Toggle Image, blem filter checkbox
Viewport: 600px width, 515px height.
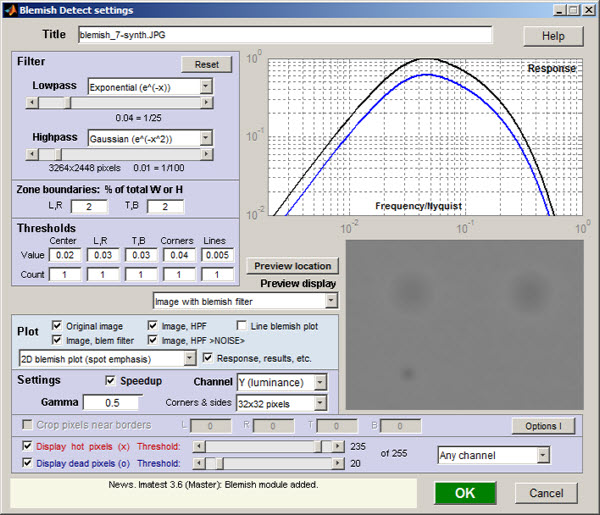point(57,340)
